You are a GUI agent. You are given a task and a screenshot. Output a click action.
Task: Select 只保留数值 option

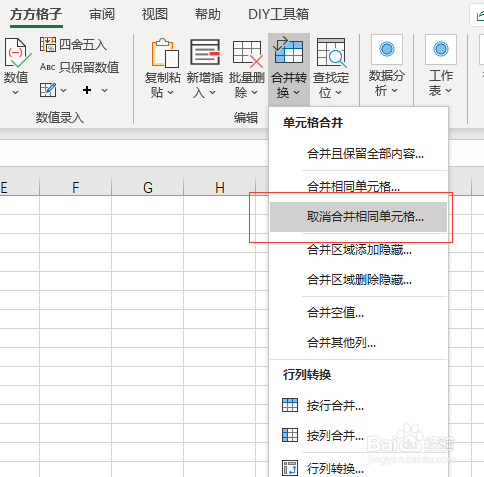[80, 67]
